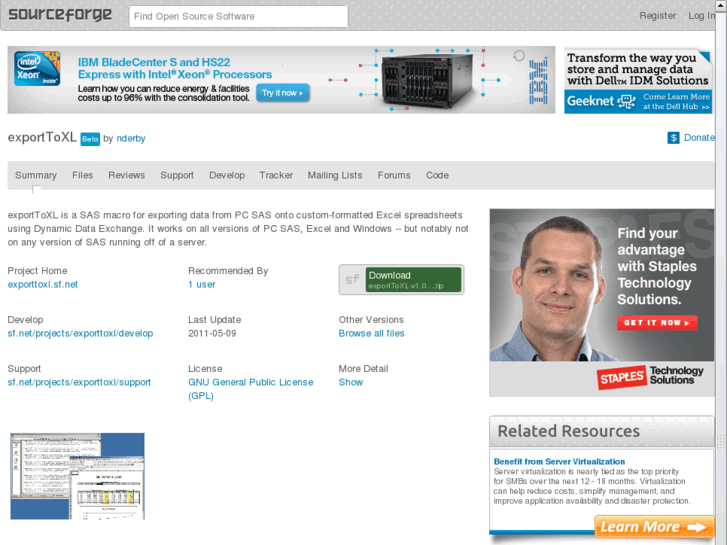Open the GNU General Public License link
Image resolution: width=727 pixels, height=545 pixels.
click(251, 389)
